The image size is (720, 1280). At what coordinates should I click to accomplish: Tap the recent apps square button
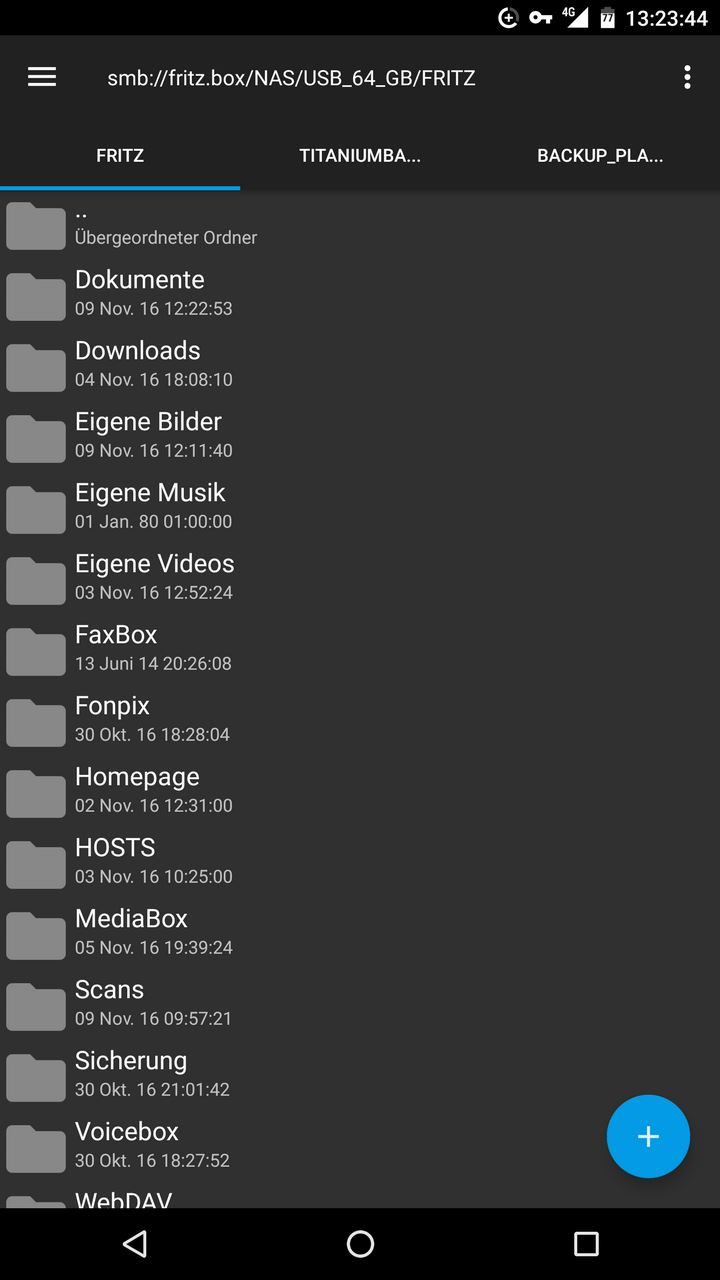point(586,1243)
